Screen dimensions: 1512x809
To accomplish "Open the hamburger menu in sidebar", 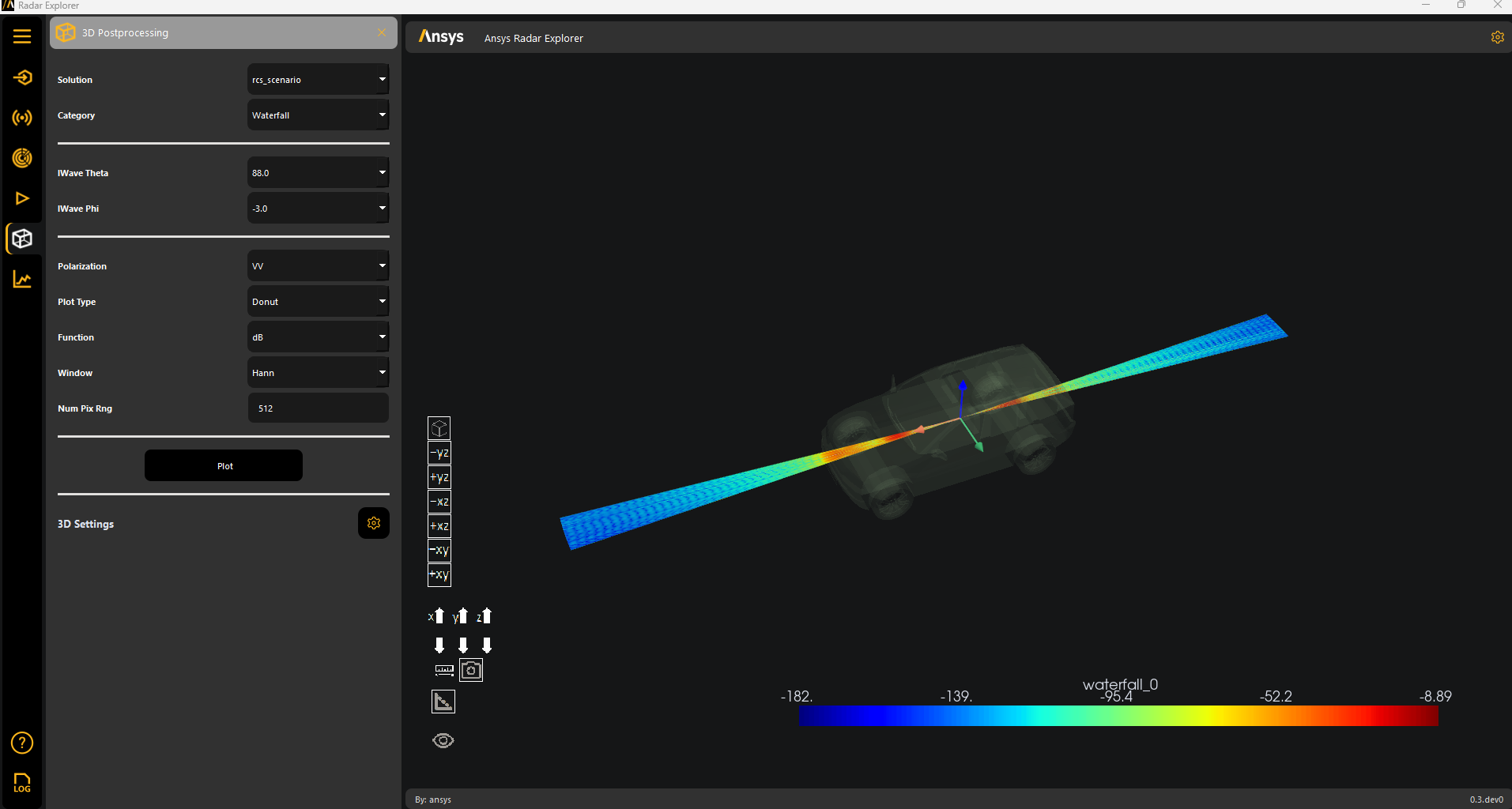I will tap(22, 36).
